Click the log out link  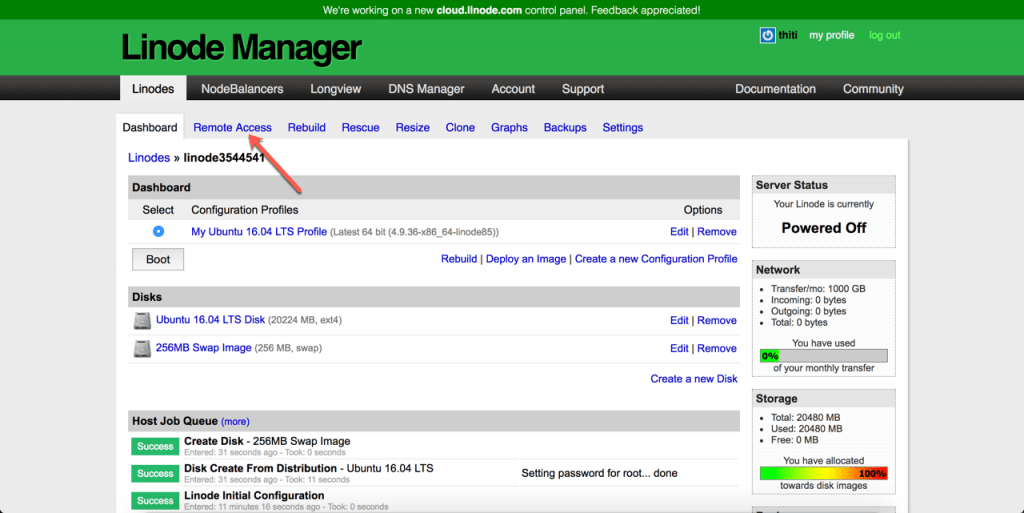pos(884,35)
